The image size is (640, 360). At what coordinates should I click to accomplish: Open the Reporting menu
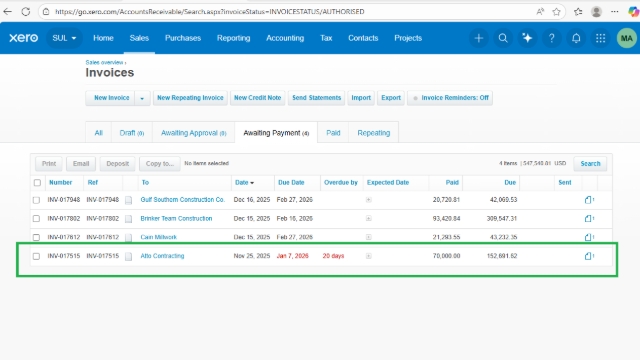coord(233,38)
